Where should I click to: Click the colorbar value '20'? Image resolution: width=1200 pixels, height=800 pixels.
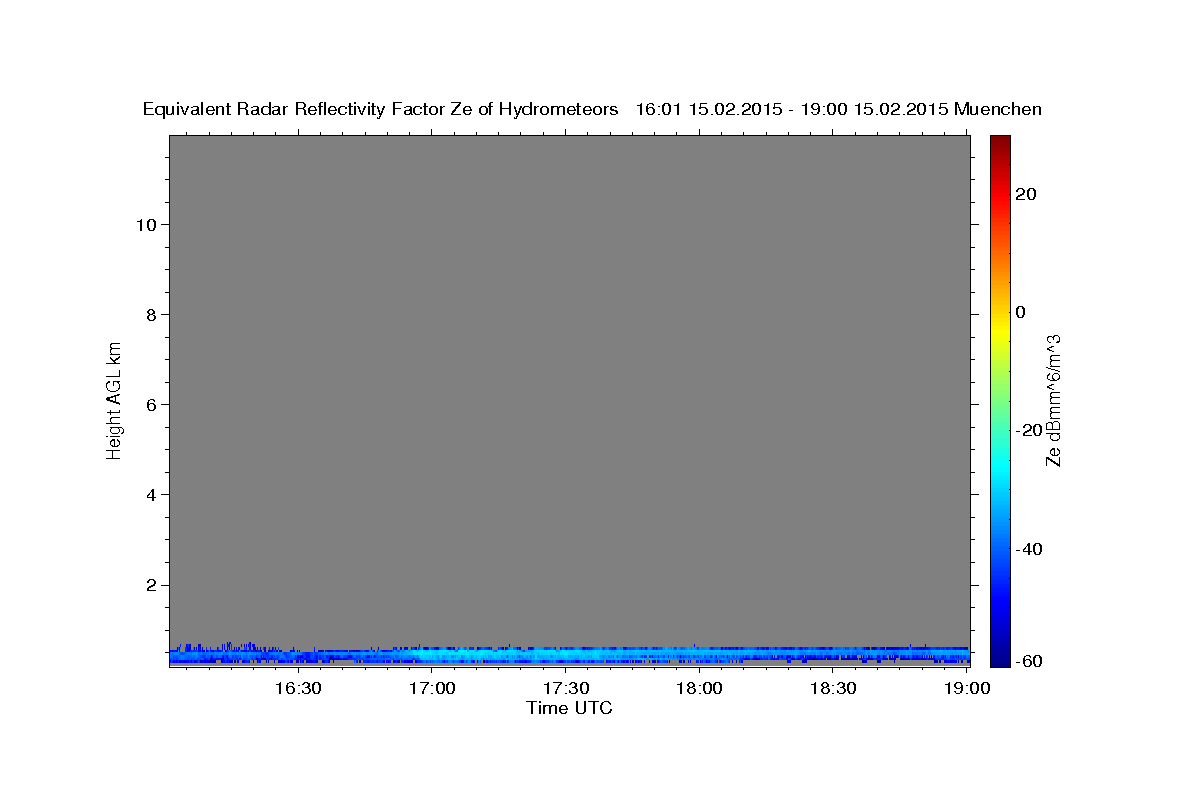pyautogui.click(x=1026, y=194)
